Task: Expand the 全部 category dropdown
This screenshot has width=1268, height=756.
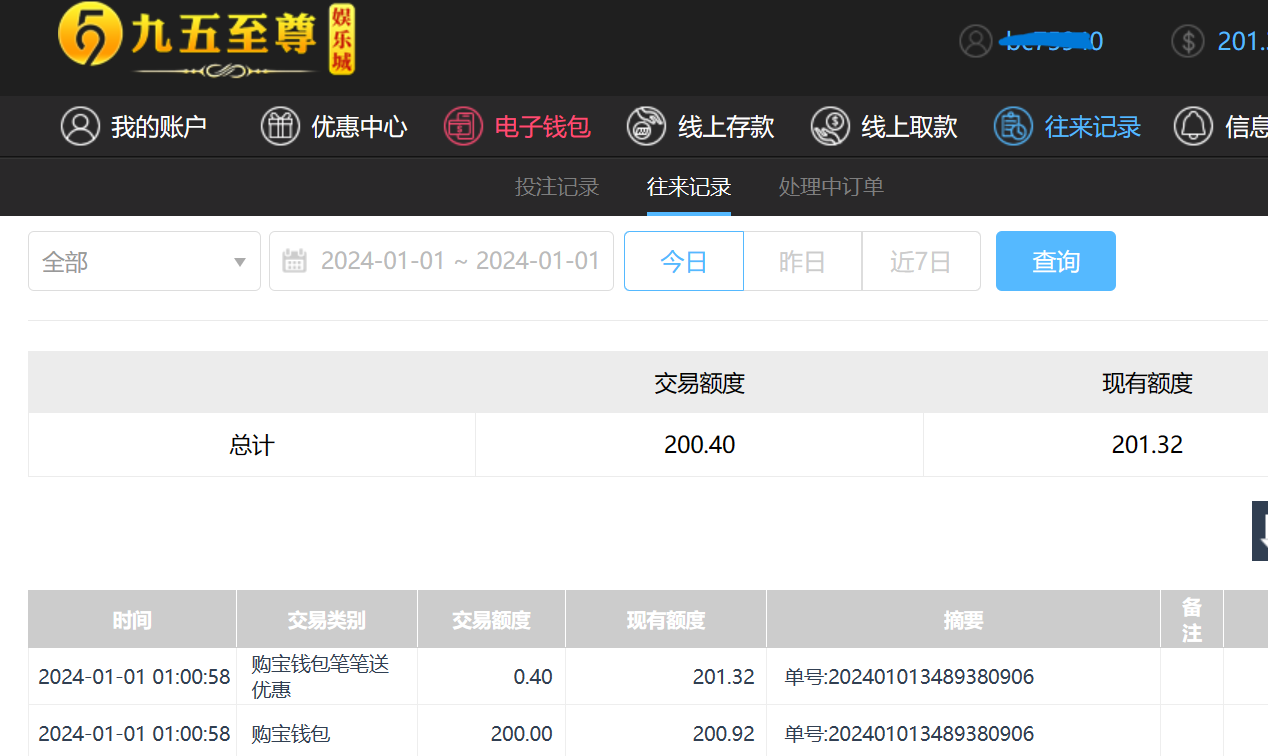Action: pyautogui.click(x=144, y=261)
